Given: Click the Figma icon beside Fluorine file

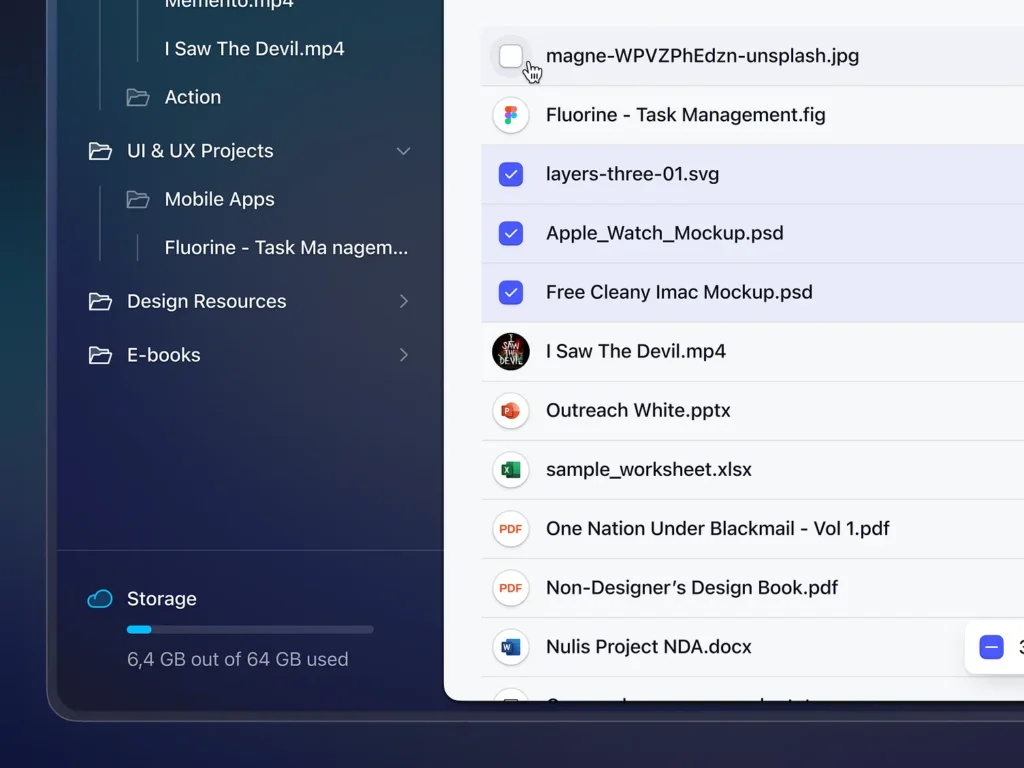Looking at the screenshot, I should [x=511, y=116].
